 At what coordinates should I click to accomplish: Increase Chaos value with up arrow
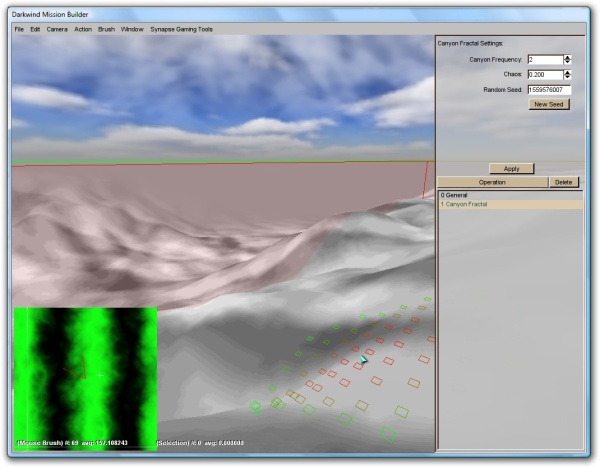tap(568, 72)
